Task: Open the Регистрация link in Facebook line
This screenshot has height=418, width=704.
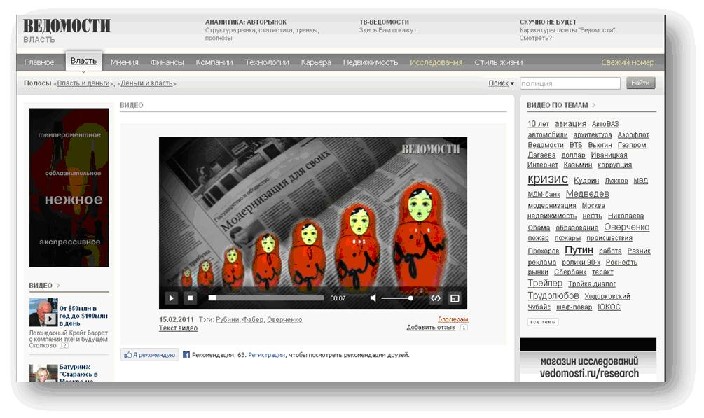Action: point(267,355)
